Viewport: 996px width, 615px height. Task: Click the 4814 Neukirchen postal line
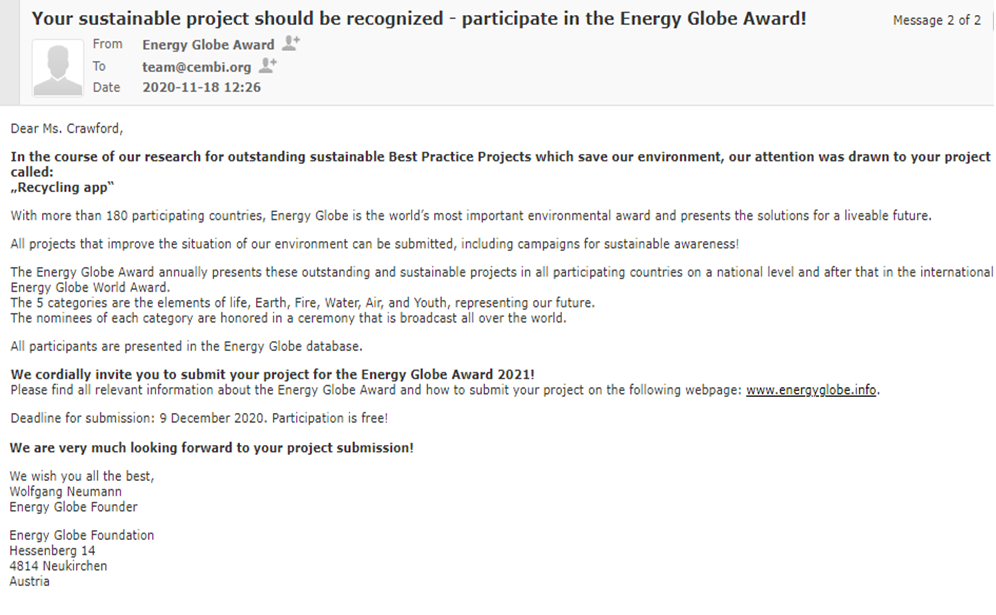click(58, 566)
